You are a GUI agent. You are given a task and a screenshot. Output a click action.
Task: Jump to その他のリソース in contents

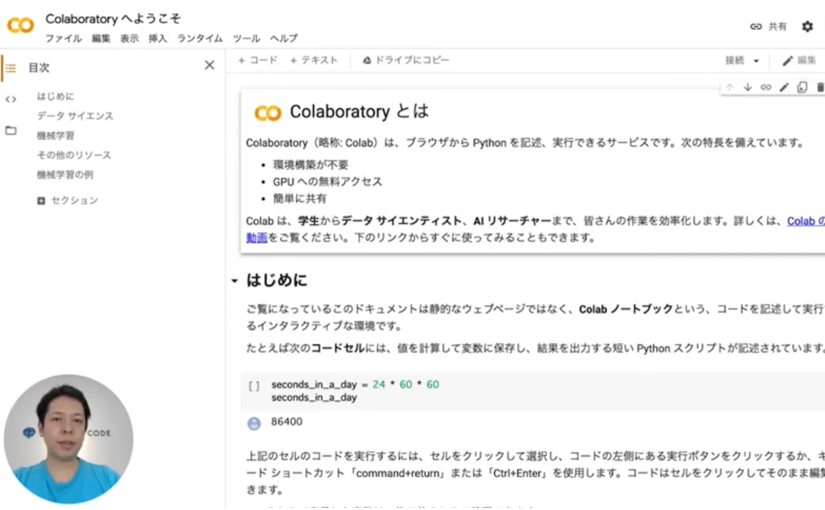tap(74, 155)
